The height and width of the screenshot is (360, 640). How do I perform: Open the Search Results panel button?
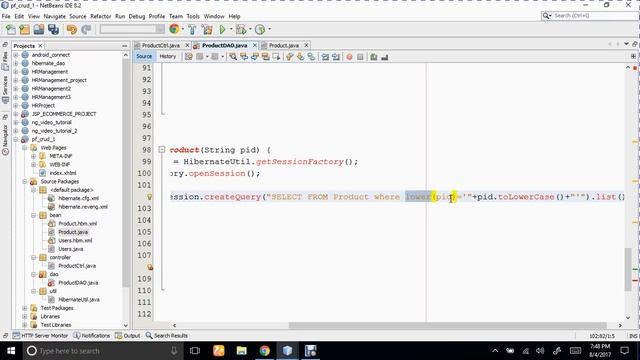[167, 336]
